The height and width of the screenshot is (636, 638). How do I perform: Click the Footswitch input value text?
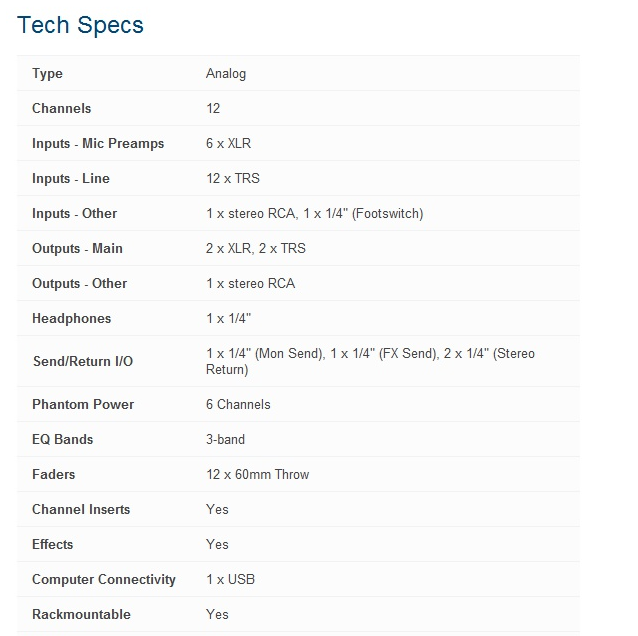click(315, 214)
